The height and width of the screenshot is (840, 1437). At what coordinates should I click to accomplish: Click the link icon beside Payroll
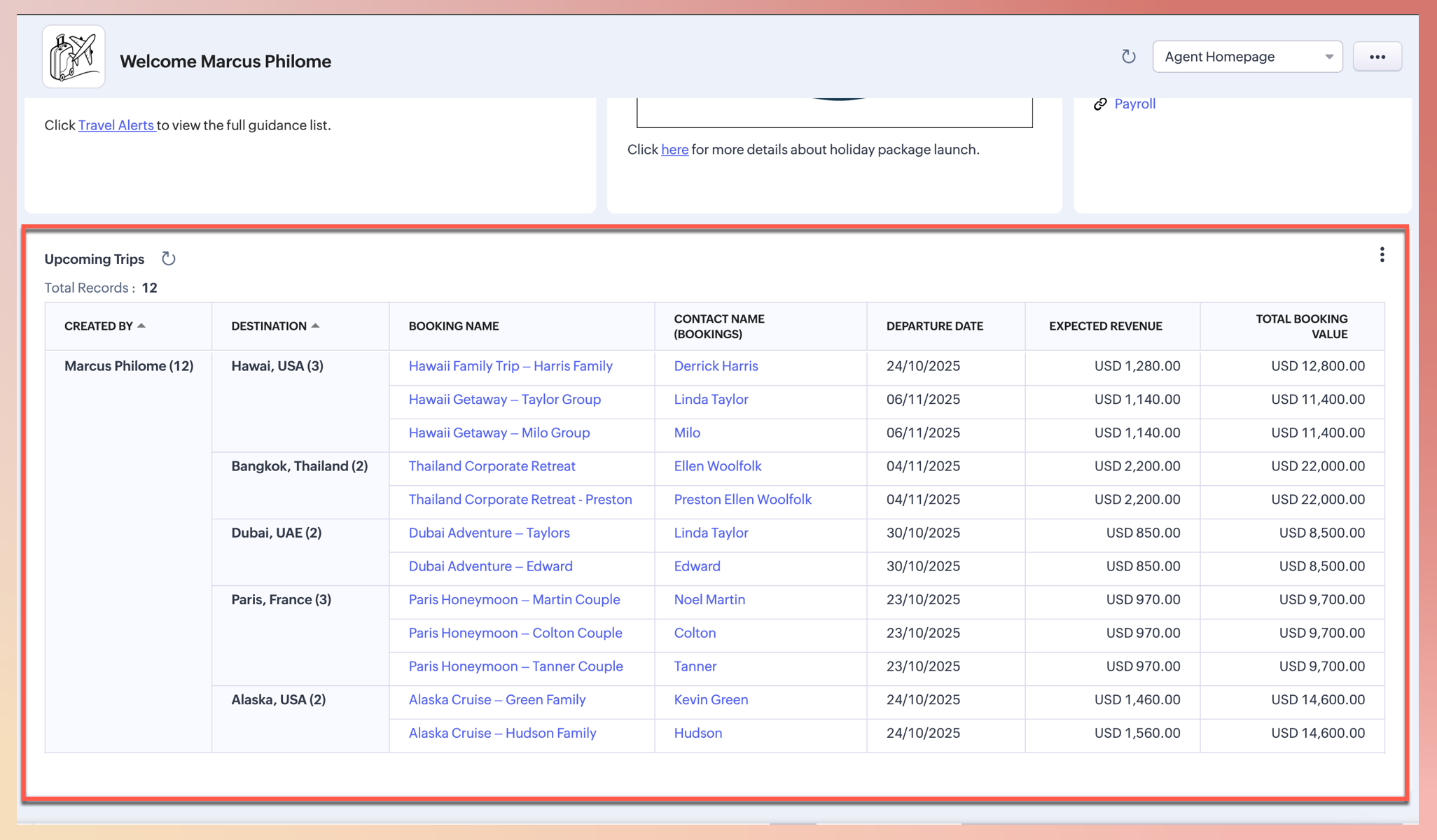pos(1100,104)
